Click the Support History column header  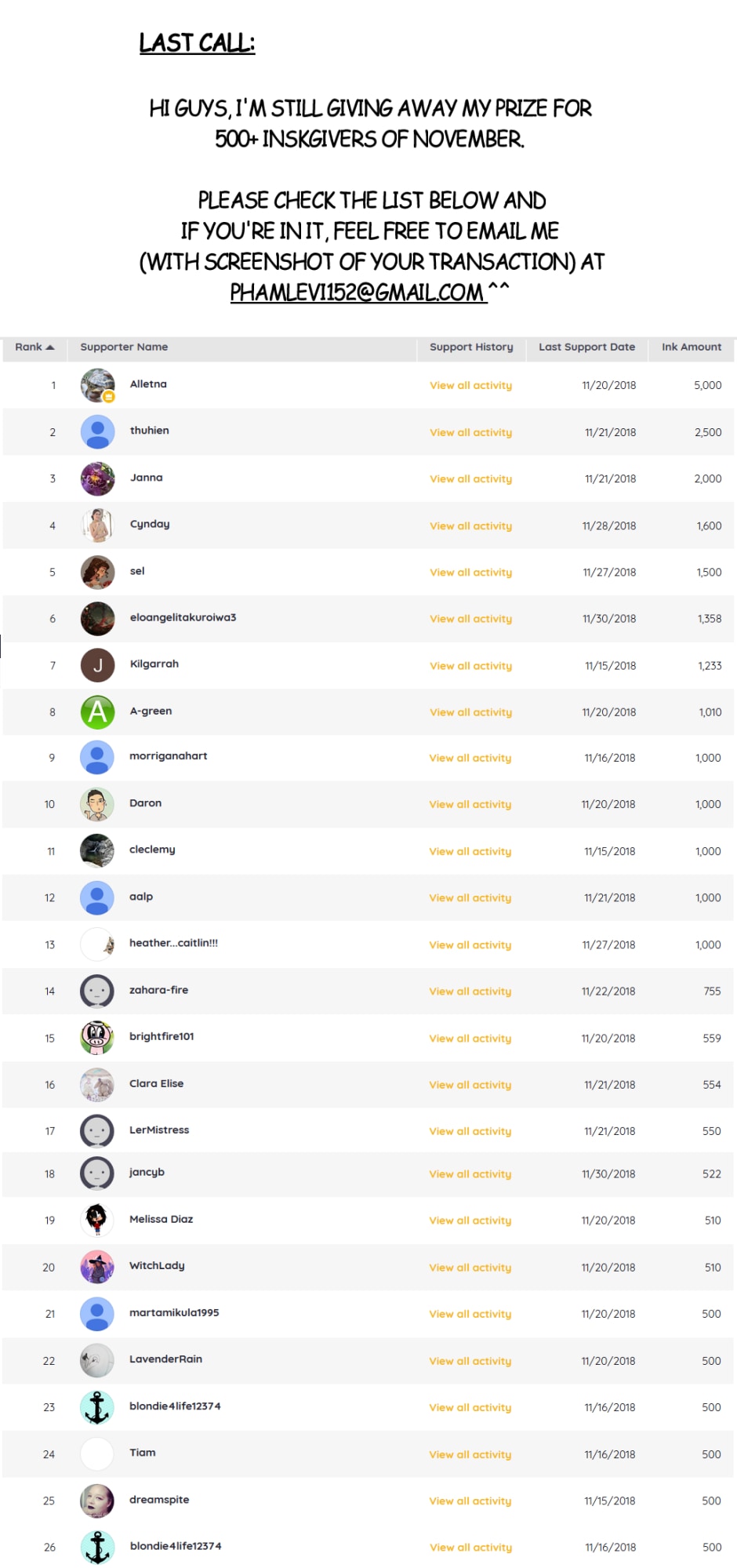click(x=471, y=347)
